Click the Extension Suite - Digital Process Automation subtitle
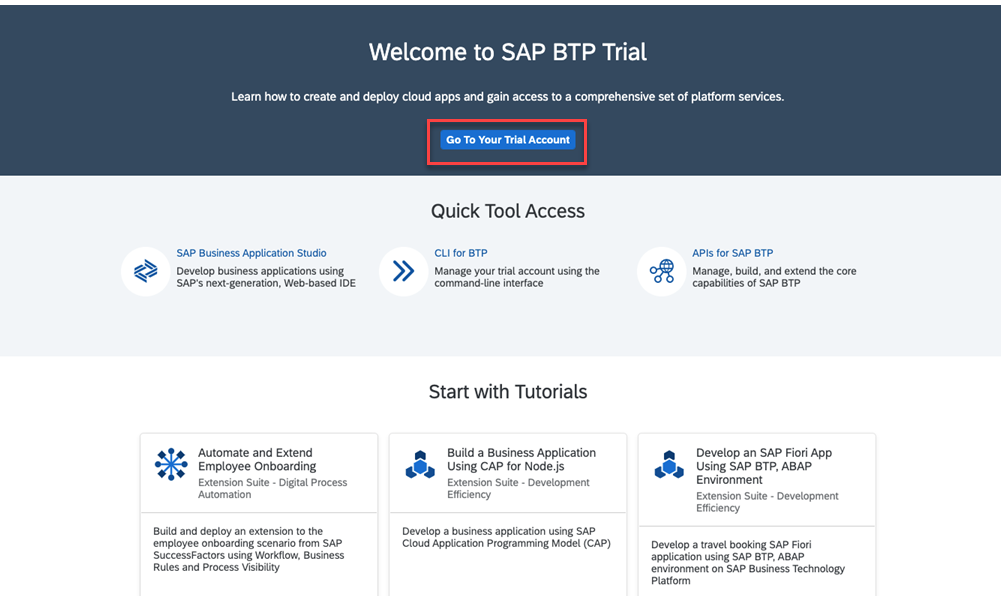The width and height of the screenshot is (1001, 596). click(x=272, y=488)
